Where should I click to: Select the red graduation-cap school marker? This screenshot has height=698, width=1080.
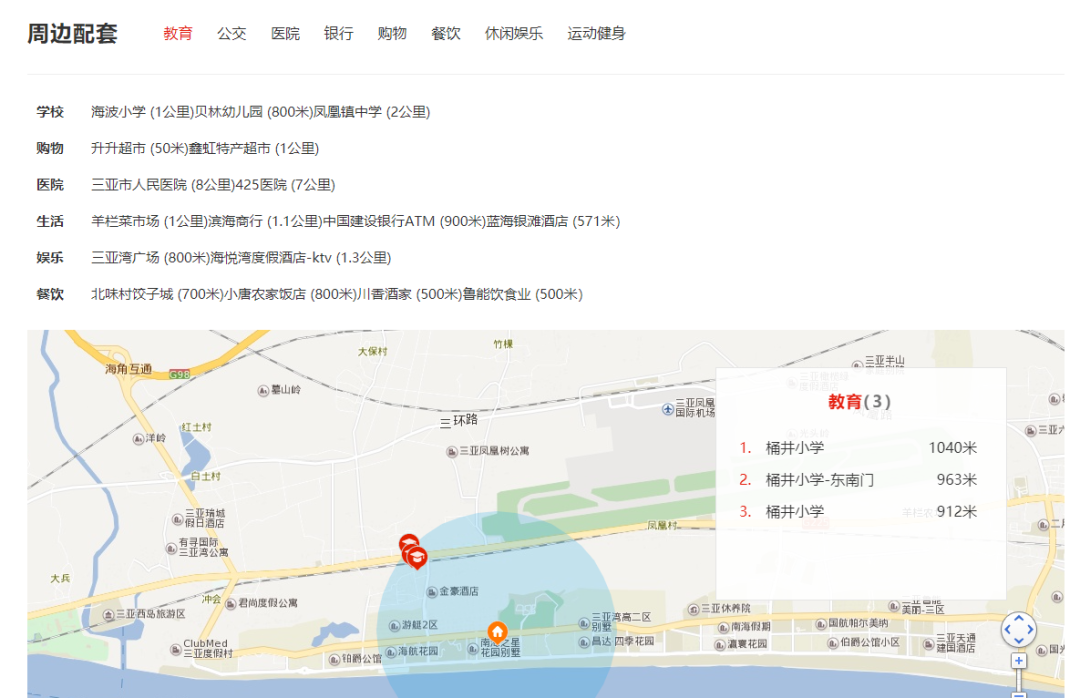416,556
